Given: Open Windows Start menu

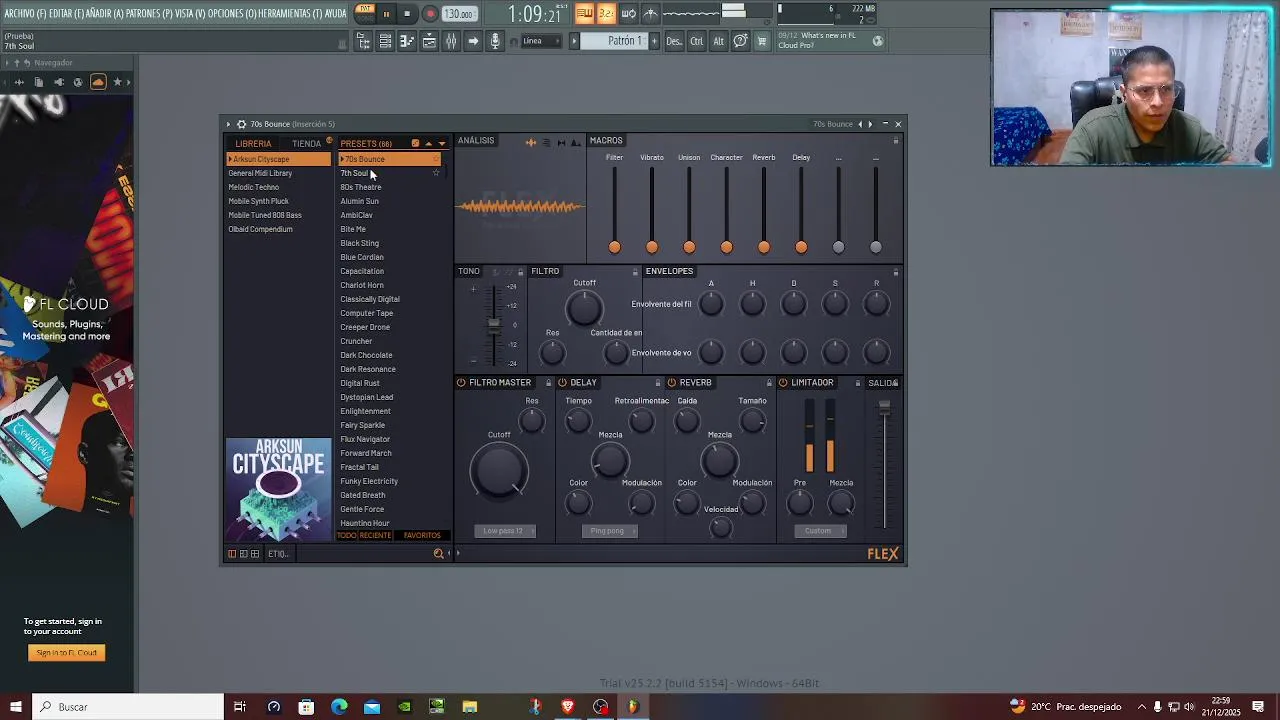Looking at the screenshot, I should [15, 707].
